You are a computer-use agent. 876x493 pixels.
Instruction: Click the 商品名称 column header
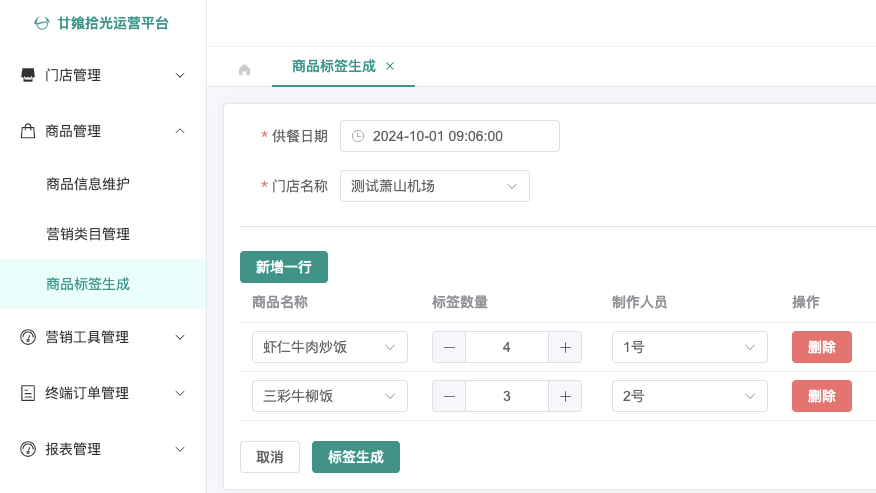[280, 302]
